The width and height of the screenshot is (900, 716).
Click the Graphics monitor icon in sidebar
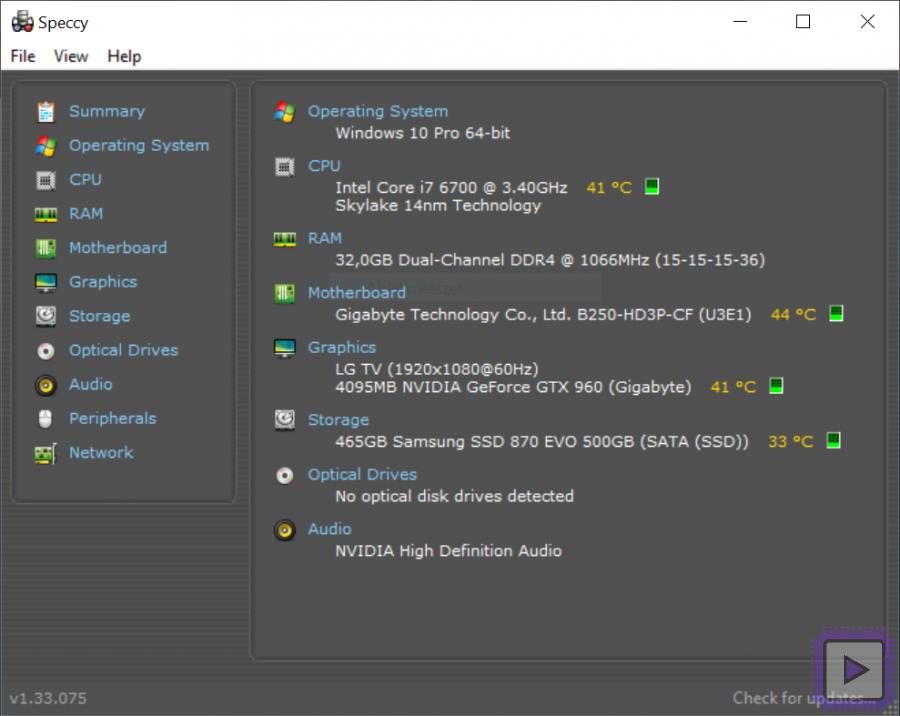tap(46, 282)
